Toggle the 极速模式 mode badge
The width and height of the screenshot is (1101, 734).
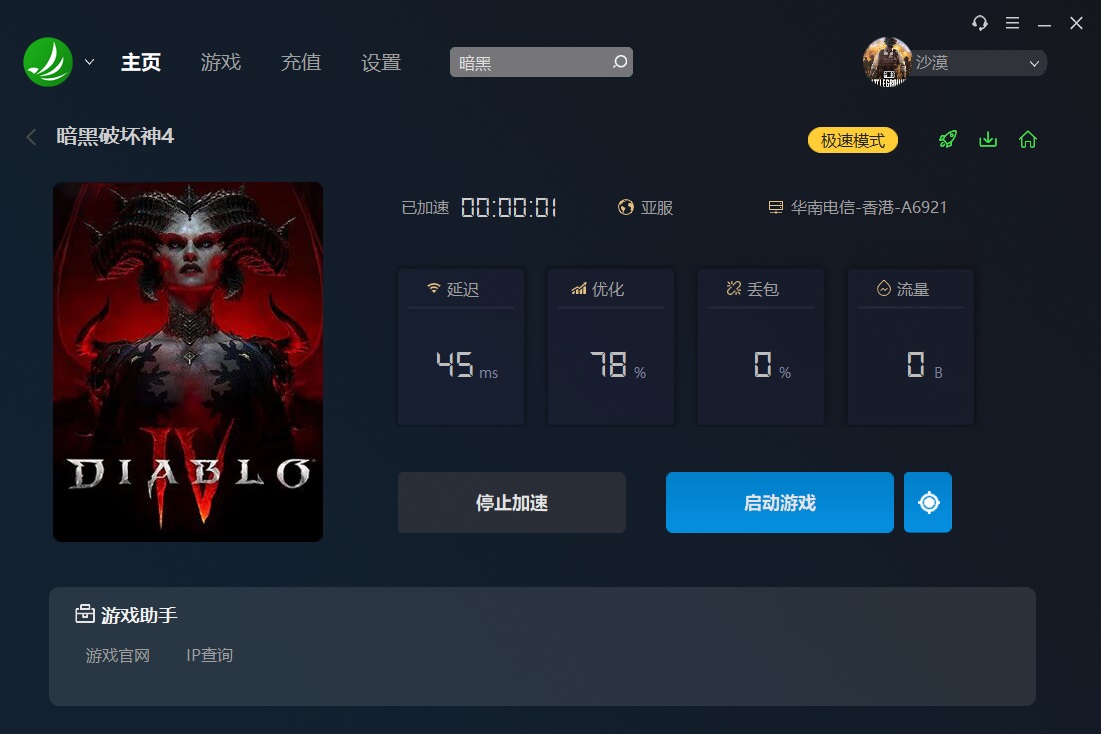click(852, 140)
